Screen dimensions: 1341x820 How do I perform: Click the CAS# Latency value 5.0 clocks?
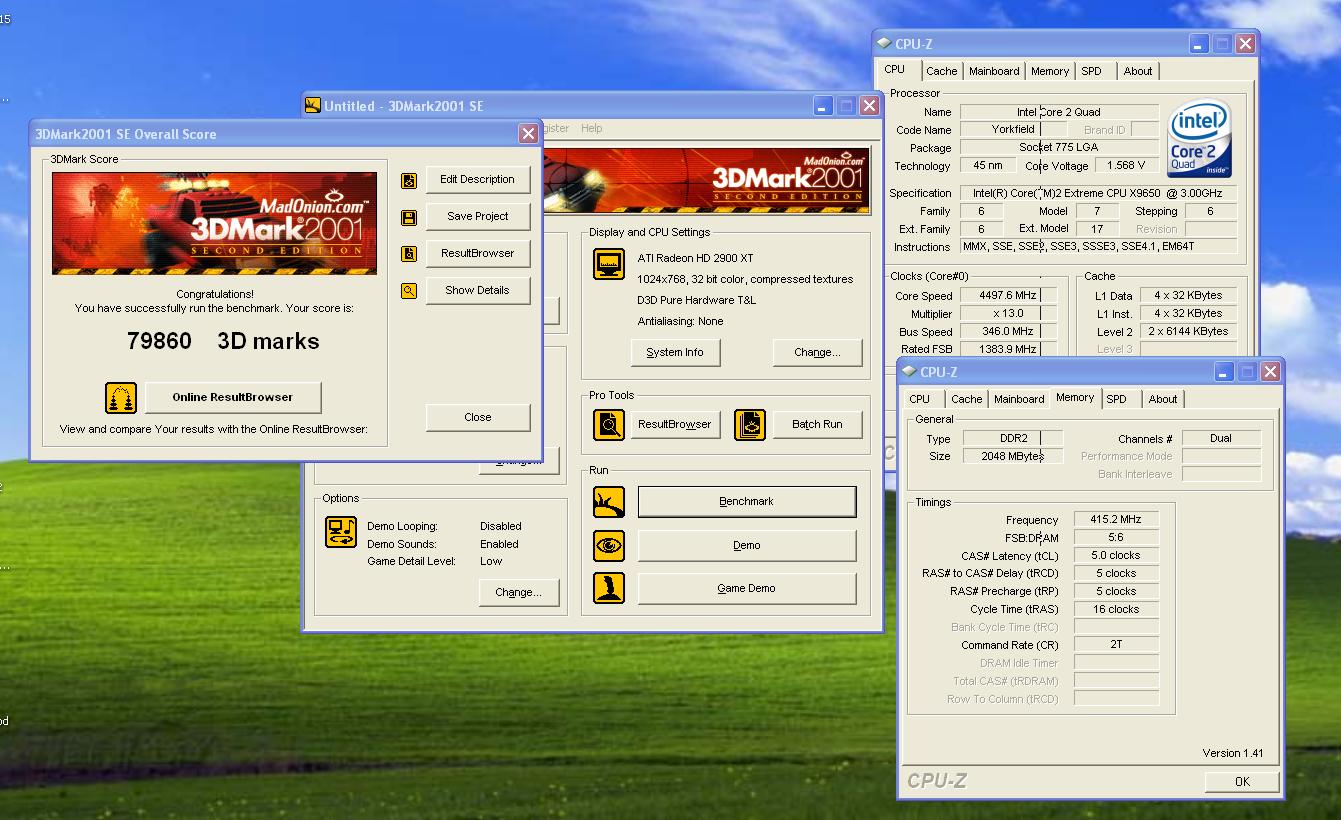[x=1117, y=555]
